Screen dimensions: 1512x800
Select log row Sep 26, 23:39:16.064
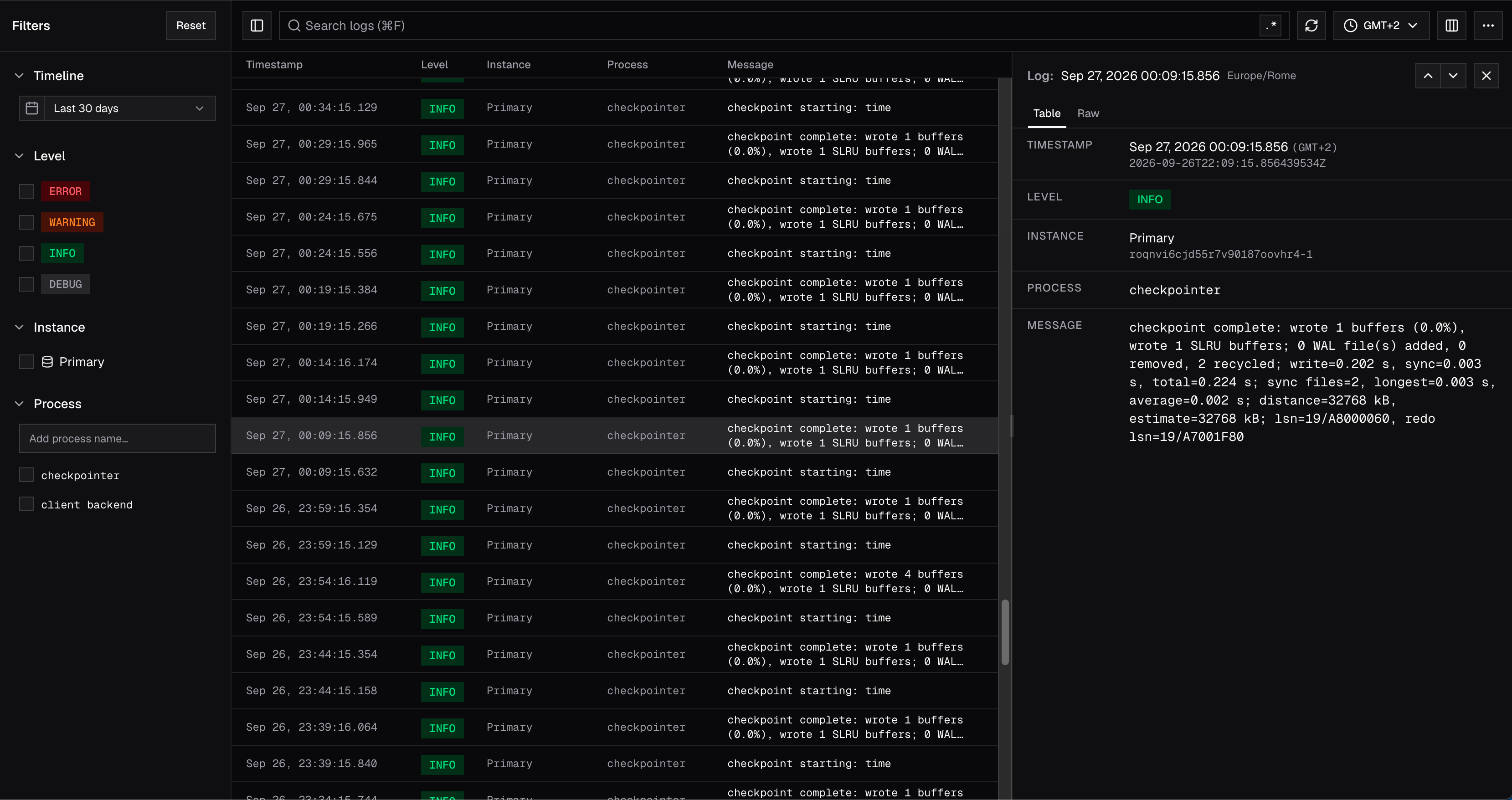[615, 727]
